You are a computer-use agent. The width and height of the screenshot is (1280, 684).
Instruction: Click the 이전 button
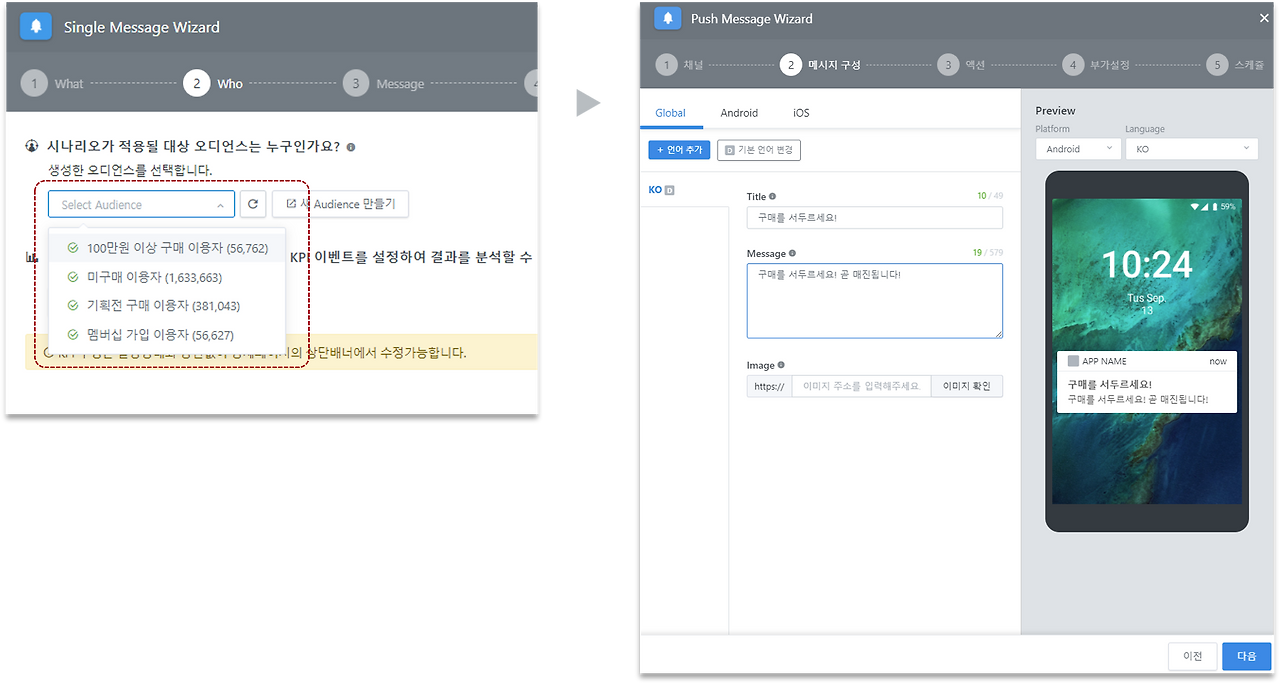tap(1192, 656)
